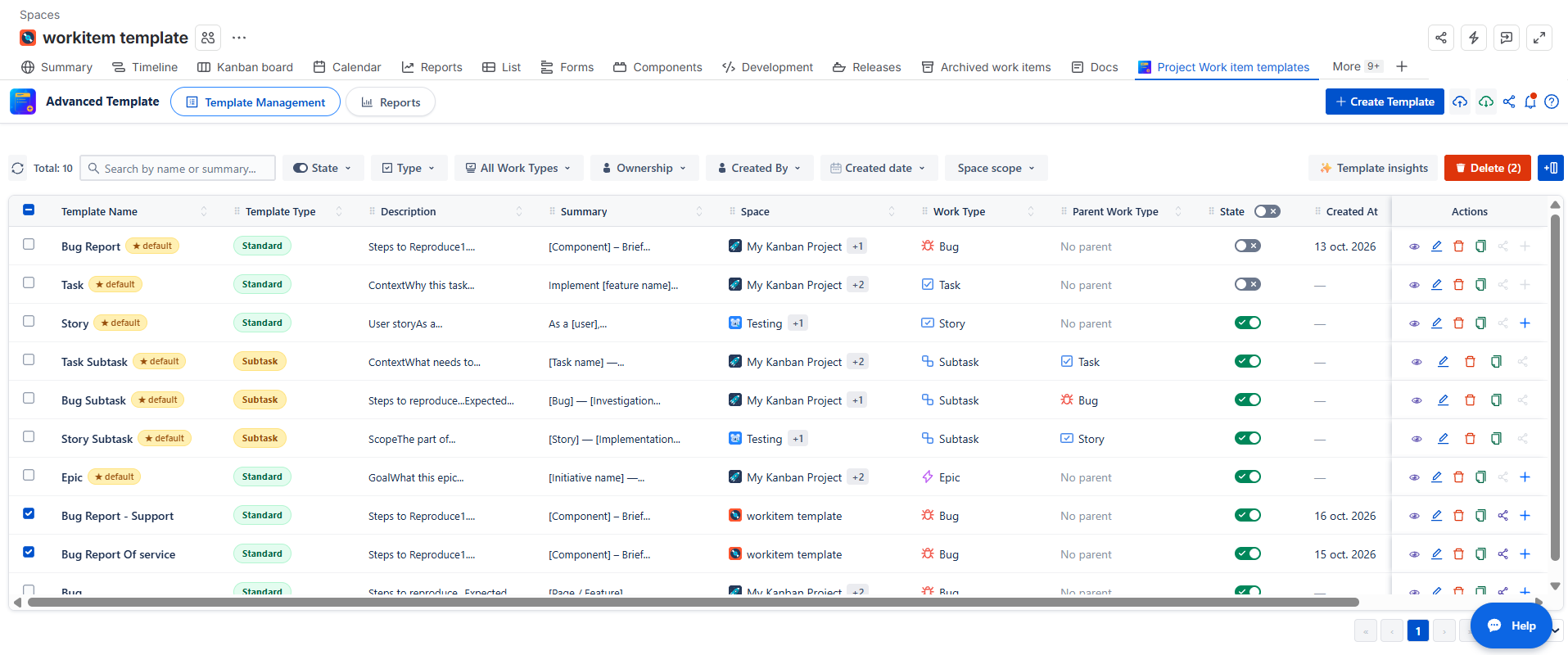Click the edit pencil icon for Story Subtask
This screenshot has height=655, width=1568.
pyautogui.click(x=1443, y=439)
